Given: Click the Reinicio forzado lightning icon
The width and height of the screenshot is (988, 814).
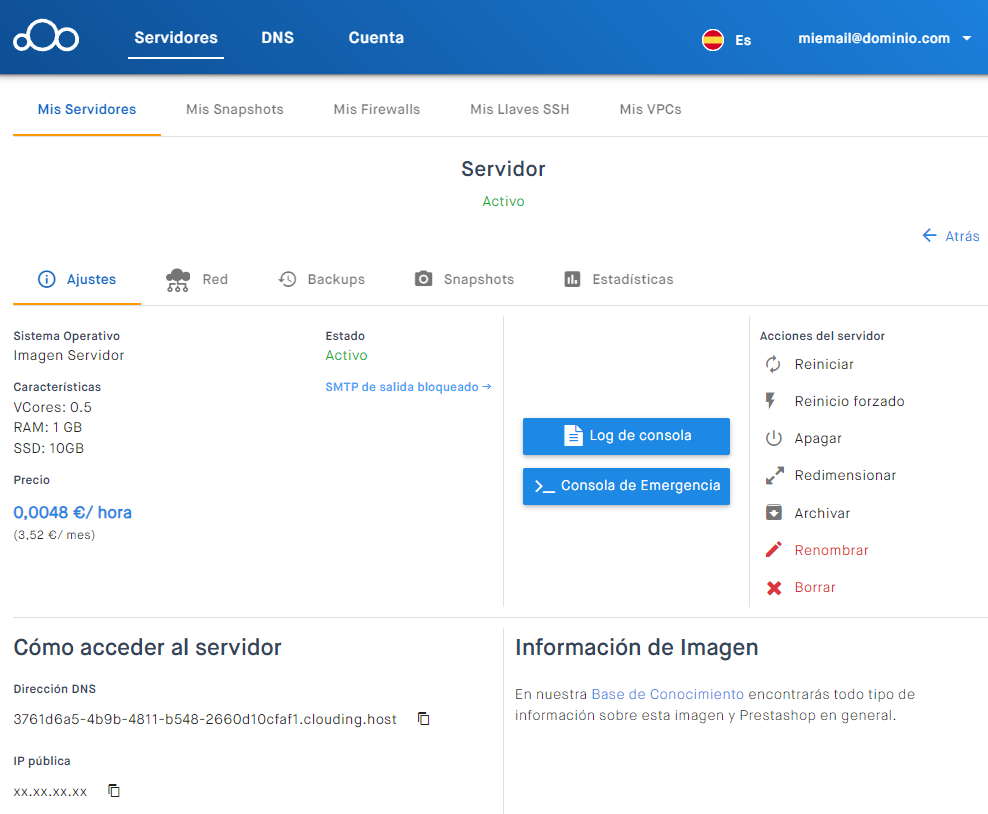Looking at the screenshot, I should (771, 401).
